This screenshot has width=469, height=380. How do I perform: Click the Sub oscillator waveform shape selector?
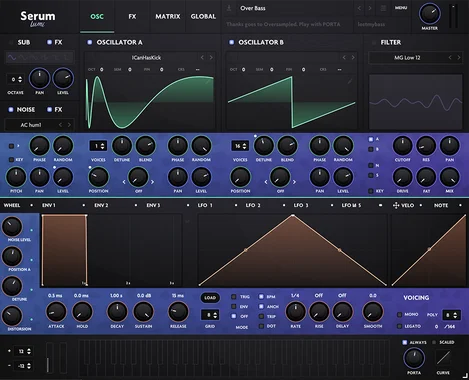pos(39,58)
